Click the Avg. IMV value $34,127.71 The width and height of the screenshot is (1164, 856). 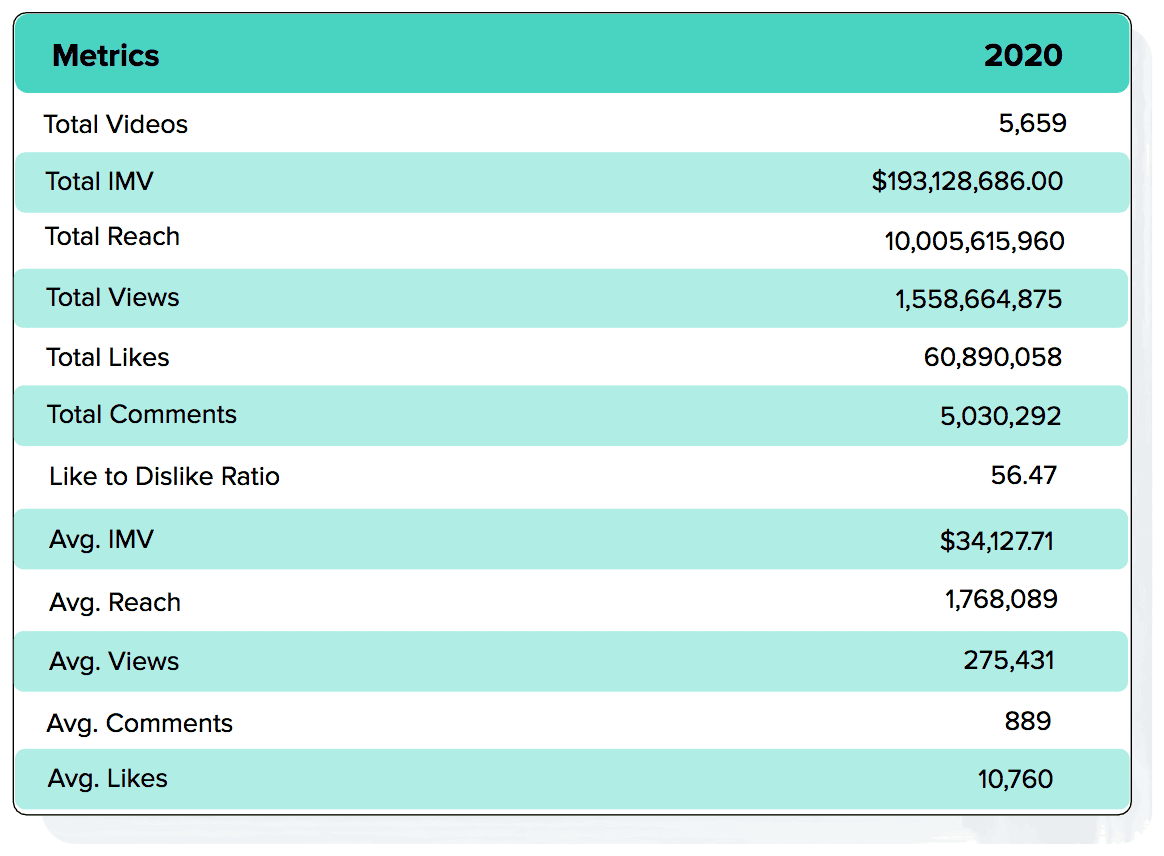(x=996, y=541)
